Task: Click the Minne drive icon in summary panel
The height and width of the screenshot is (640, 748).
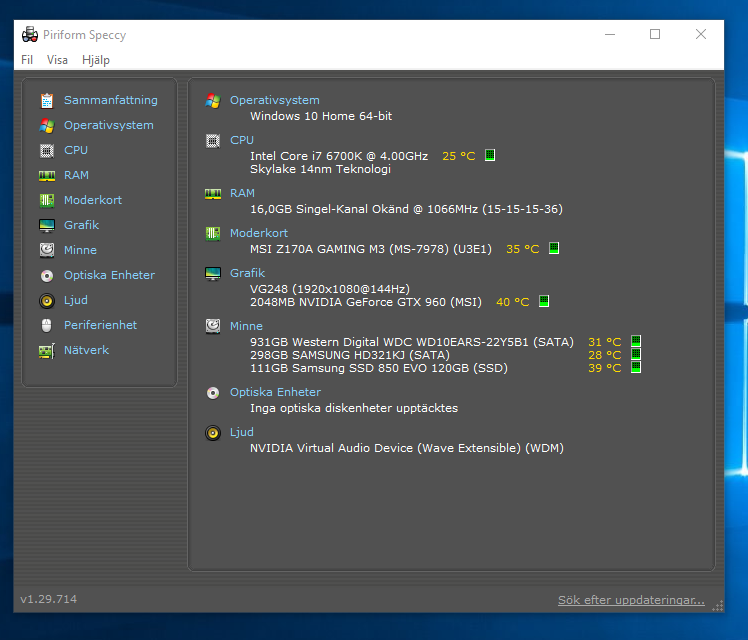Action: [213, 326]
